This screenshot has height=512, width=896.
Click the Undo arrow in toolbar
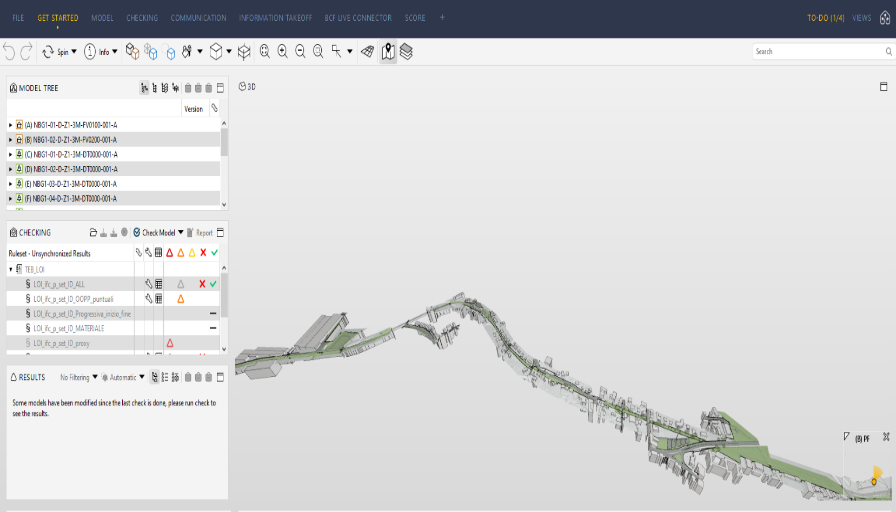click(9, 51)
